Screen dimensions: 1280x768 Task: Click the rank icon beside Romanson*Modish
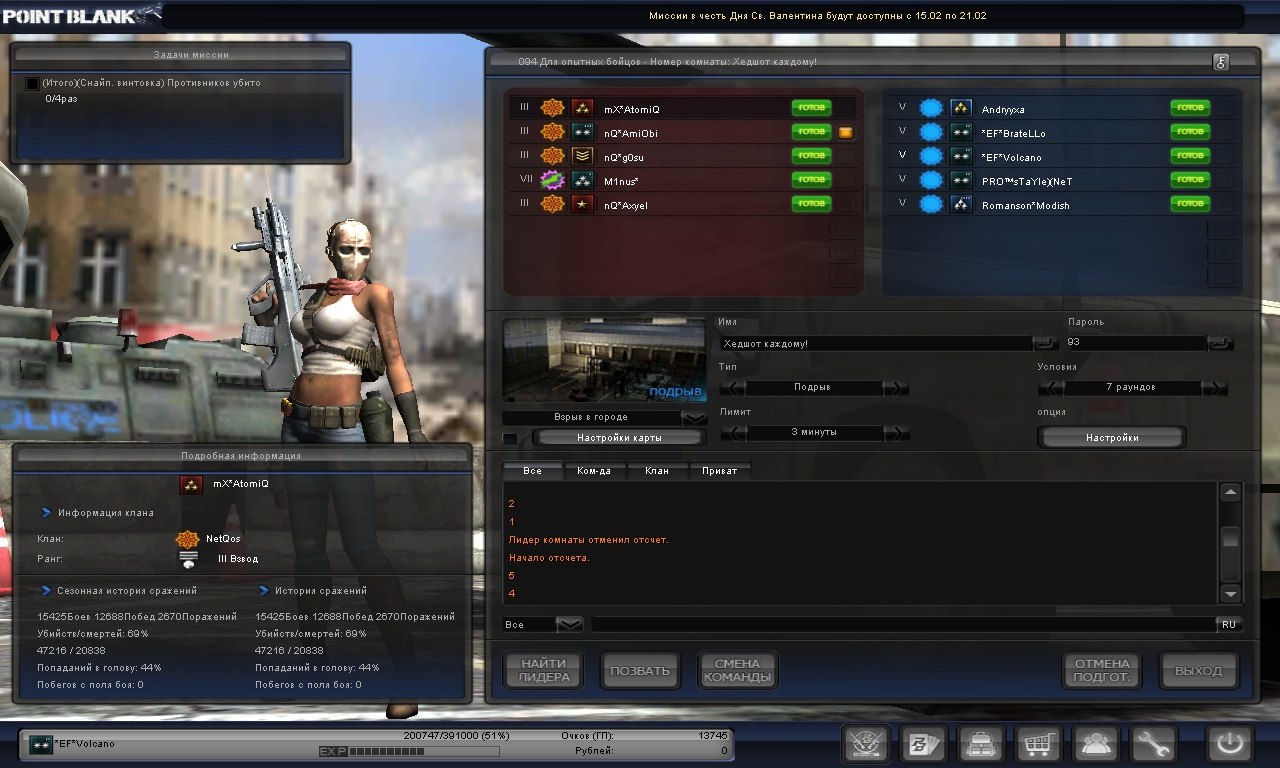[961, 204]
